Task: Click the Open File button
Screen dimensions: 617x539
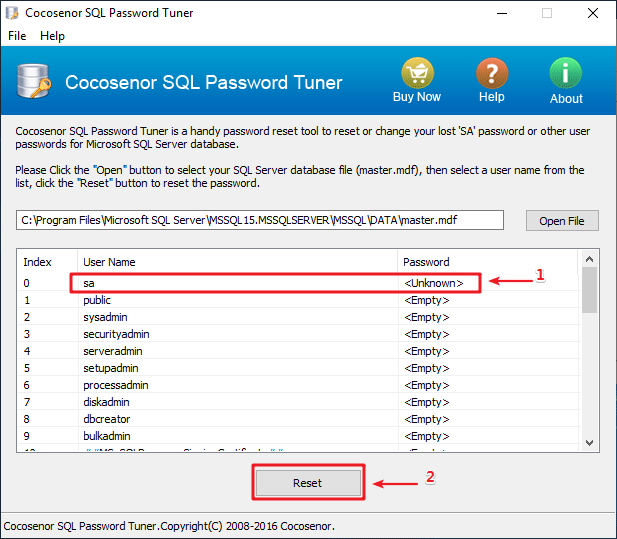Action: (562, 221)
